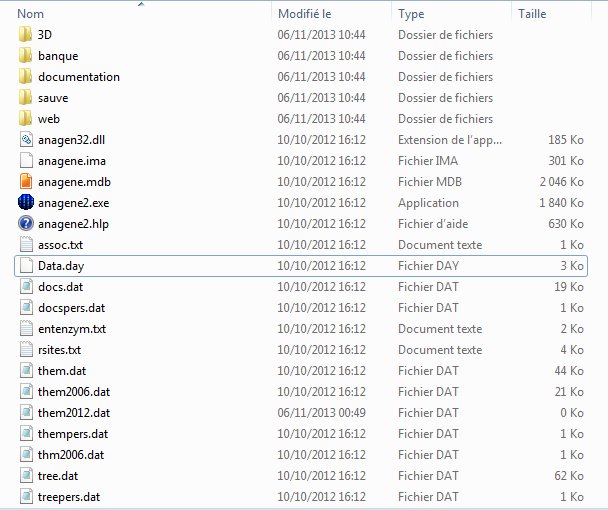The width and height of the screenshot is (608, 510).
Task: Select the tree.dat file icon
Action: tap(26, 476)
